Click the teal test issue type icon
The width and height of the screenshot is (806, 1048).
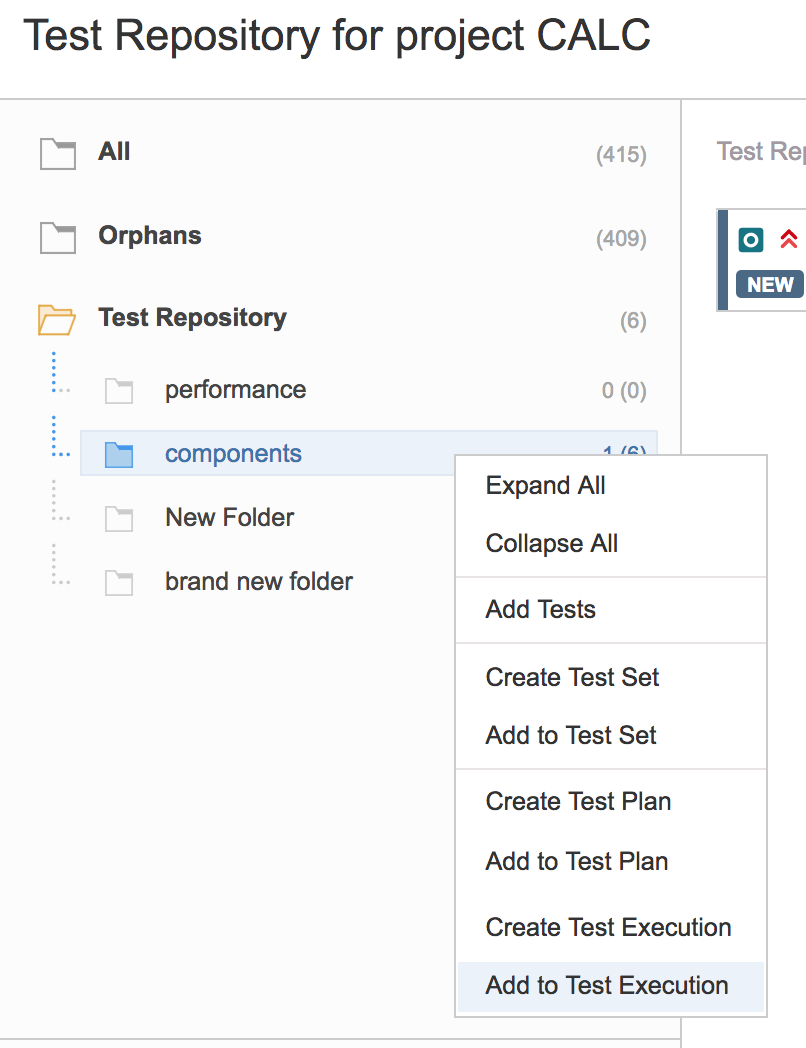coord(751,239)
